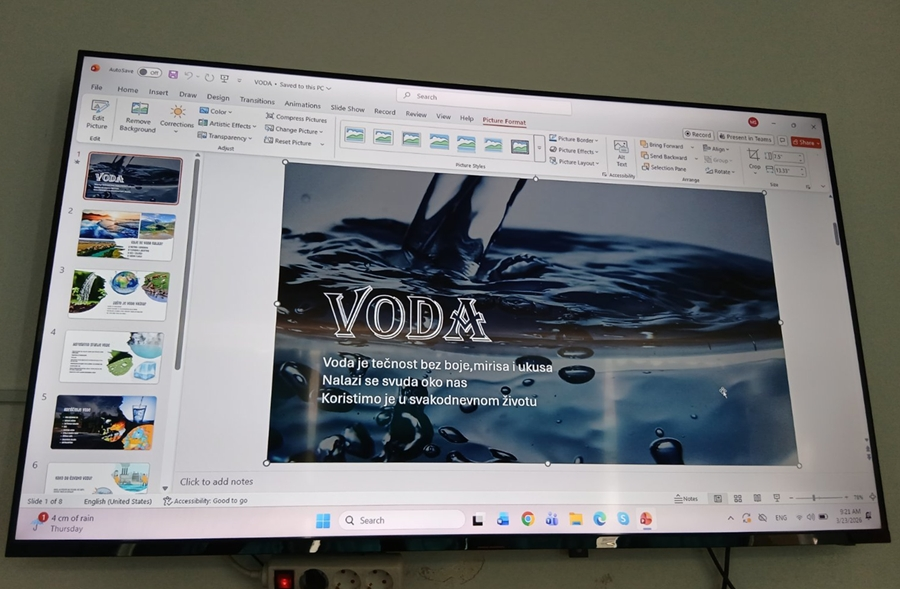The image size is (900, 589).
Task: Open Google Chrome from the taskbar
Action: [x=527, y=519]
